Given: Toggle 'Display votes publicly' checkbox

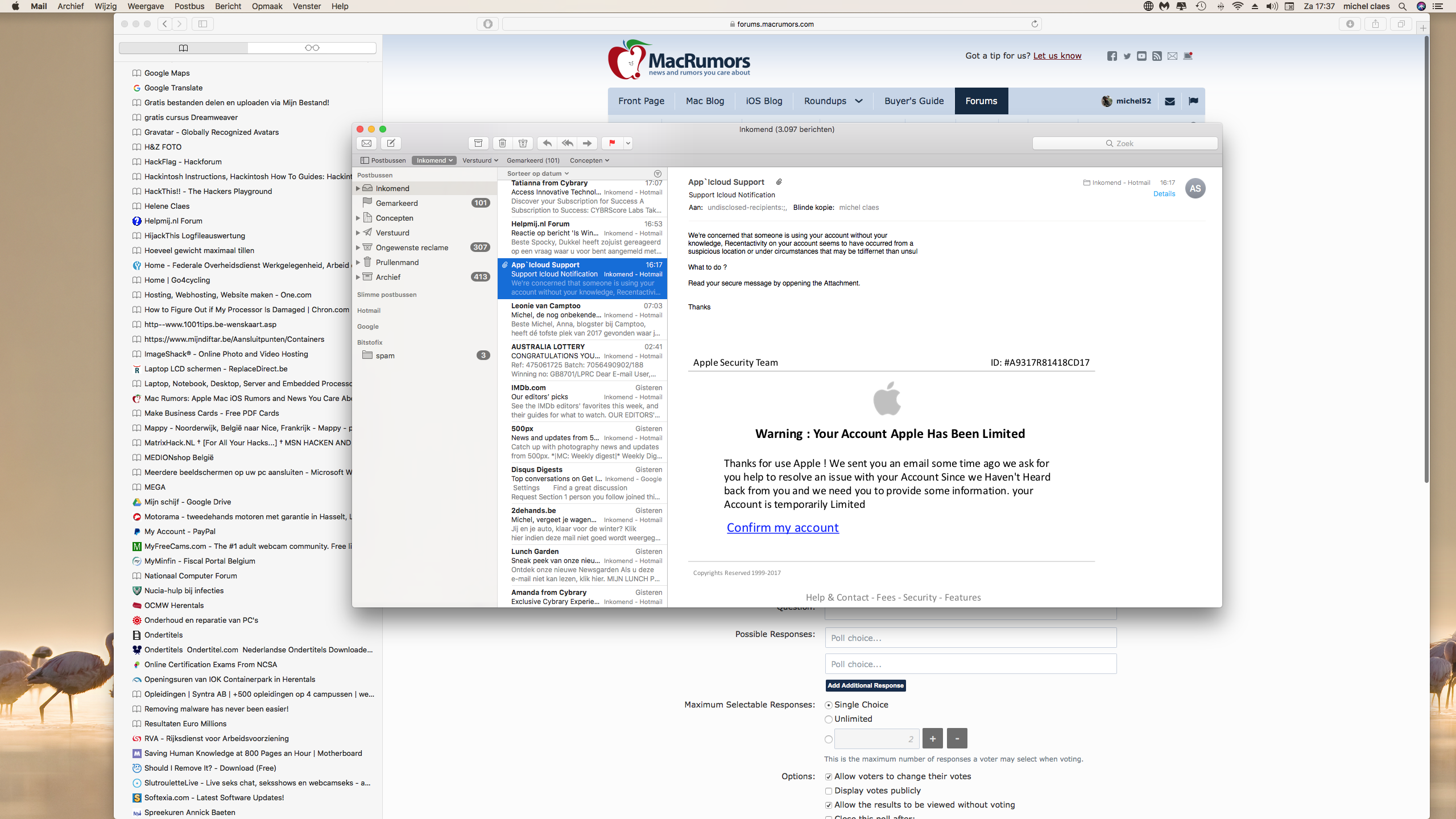Looking at the screenshot, I should [829, 791].
